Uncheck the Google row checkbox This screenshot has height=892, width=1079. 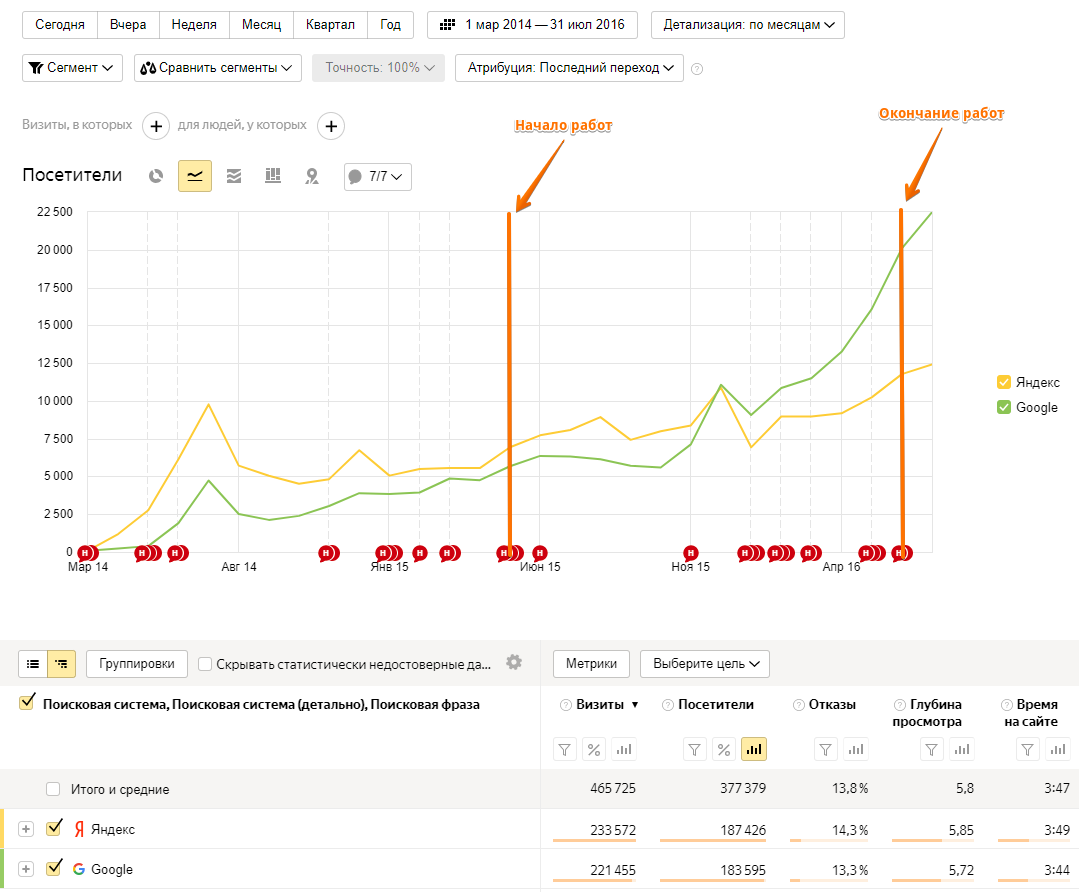pos(54,868)
